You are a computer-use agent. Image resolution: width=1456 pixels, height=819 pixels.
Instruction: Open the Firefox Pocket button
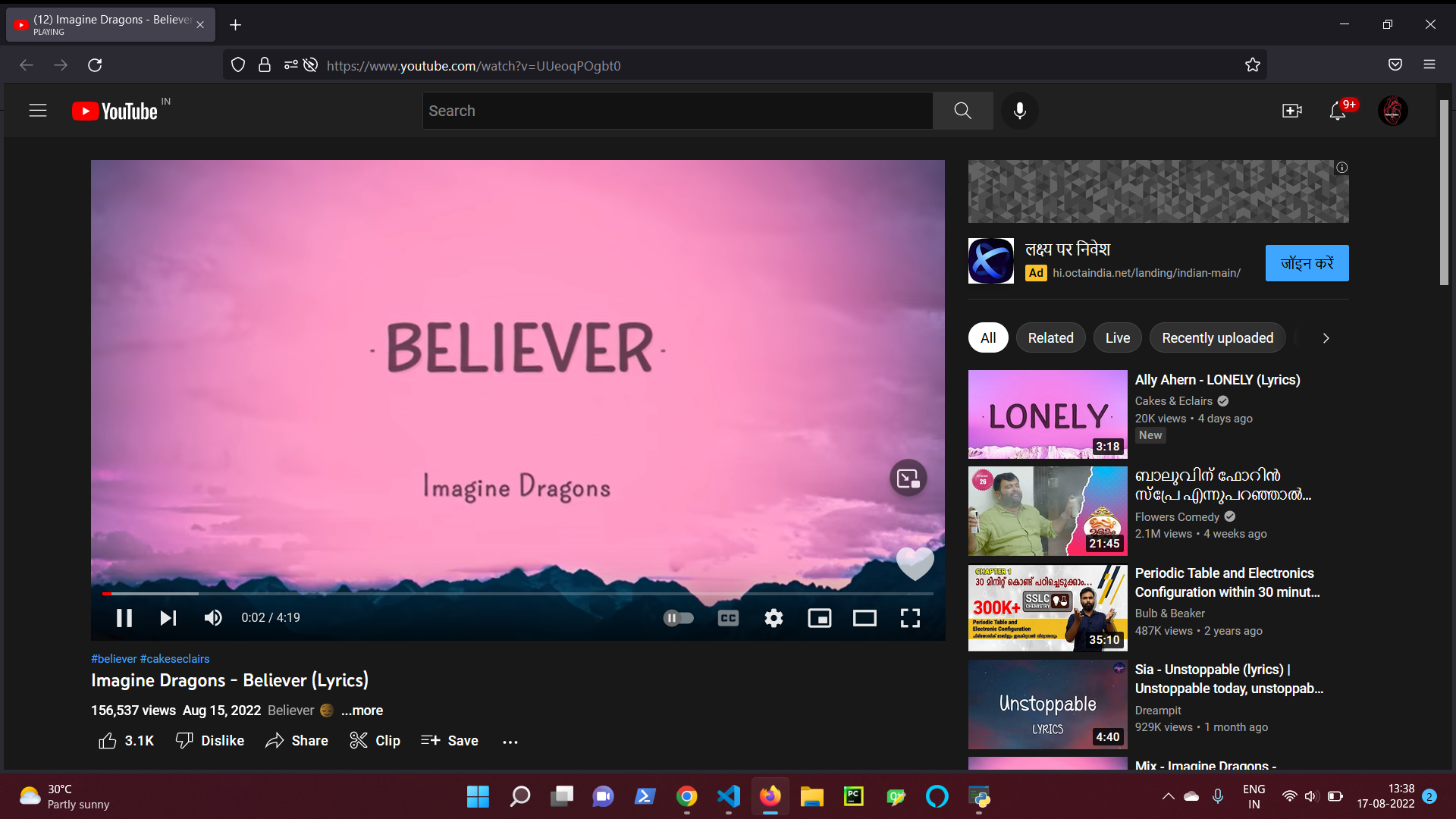(1395, 65)
